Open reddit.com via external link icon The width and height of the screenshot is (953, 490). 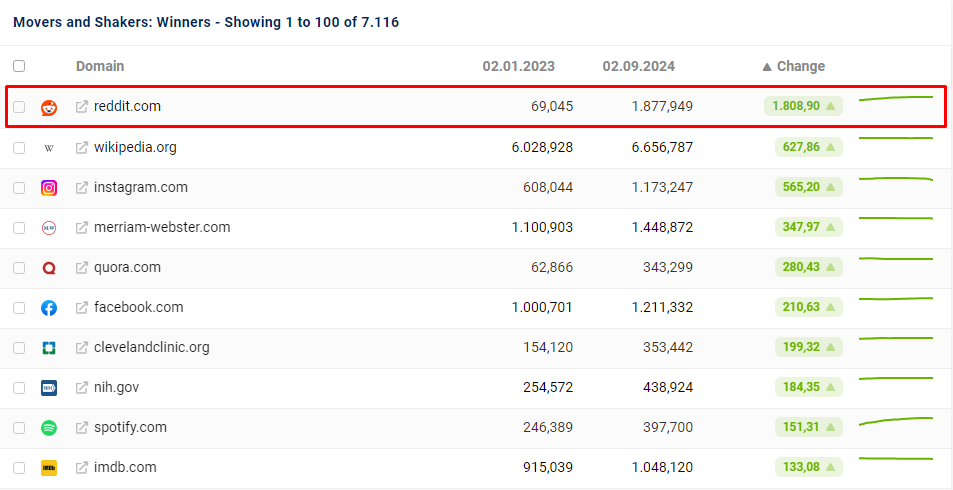click(x=82, y=106)
